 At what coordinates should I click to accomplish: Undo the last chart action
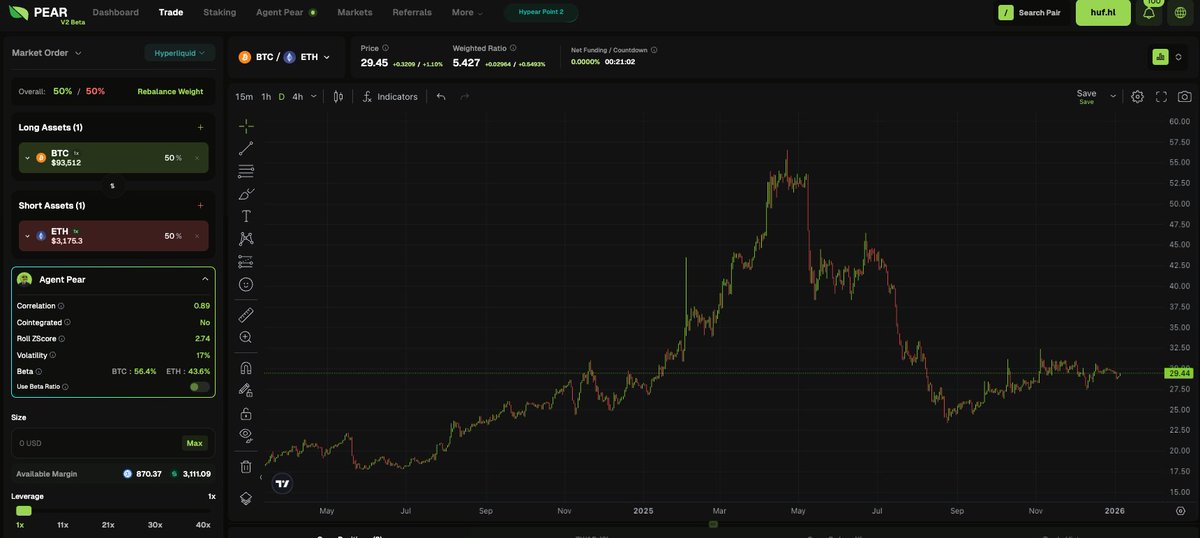[x=441, y=97]
